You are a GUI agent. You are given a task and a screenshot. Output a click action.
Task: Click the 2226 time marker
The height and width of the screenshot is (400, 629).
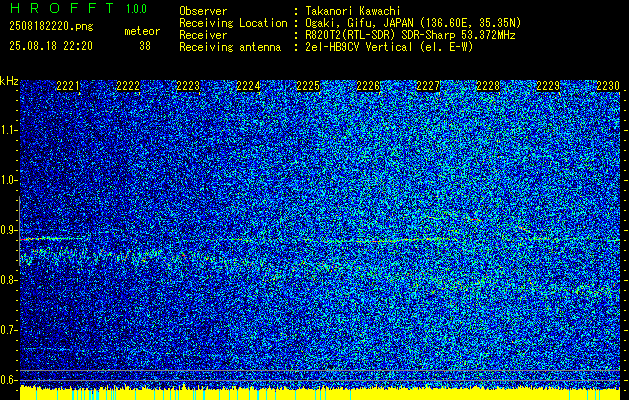click(x=368, y=86)
